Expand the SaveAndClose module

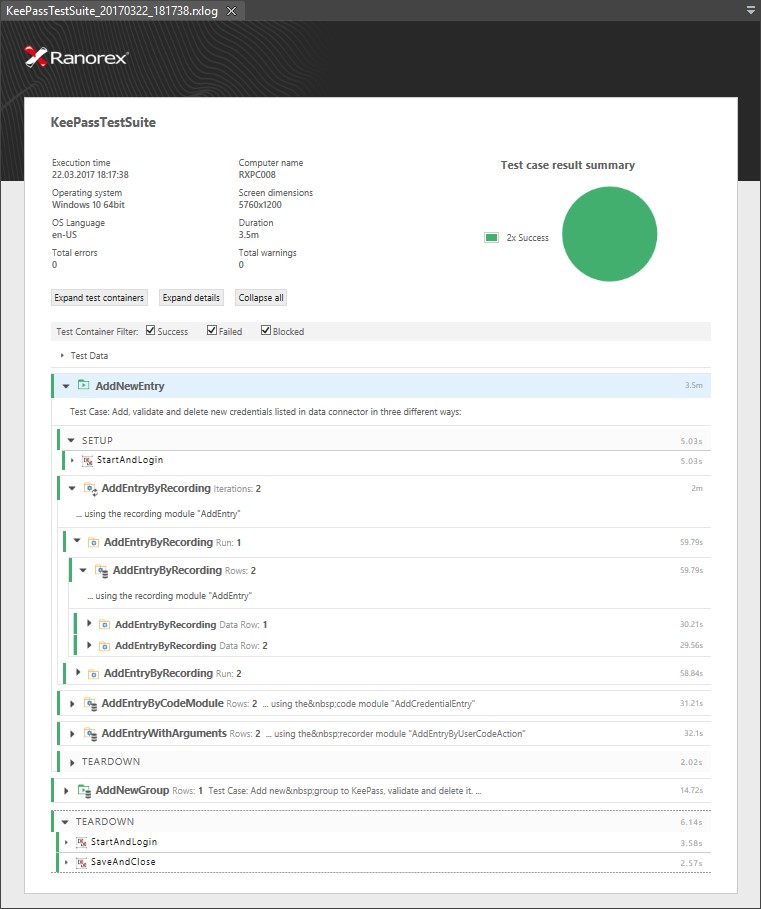[x=67, y=863]
